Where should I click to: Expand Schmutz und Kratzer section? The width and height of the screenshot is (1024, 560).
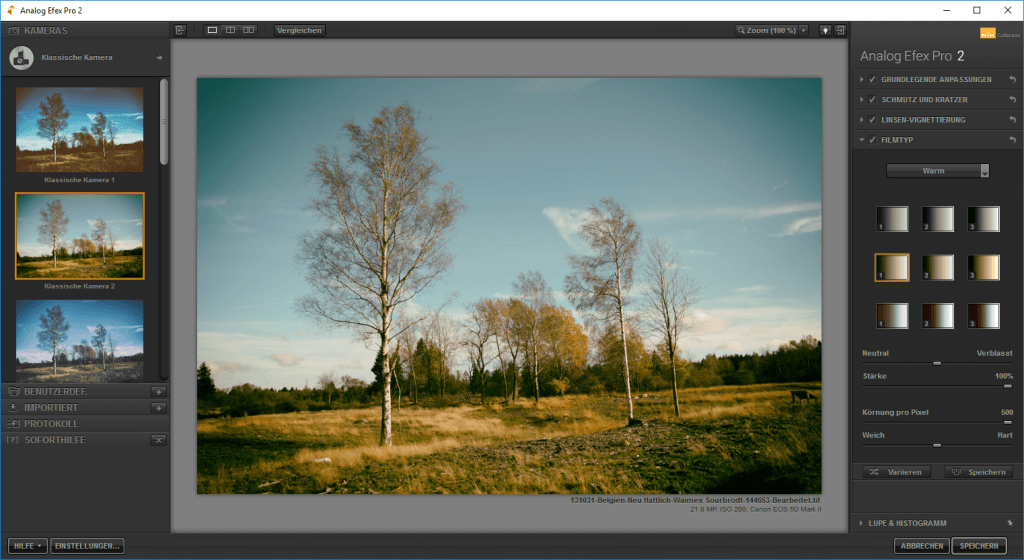tap(862, 100)
